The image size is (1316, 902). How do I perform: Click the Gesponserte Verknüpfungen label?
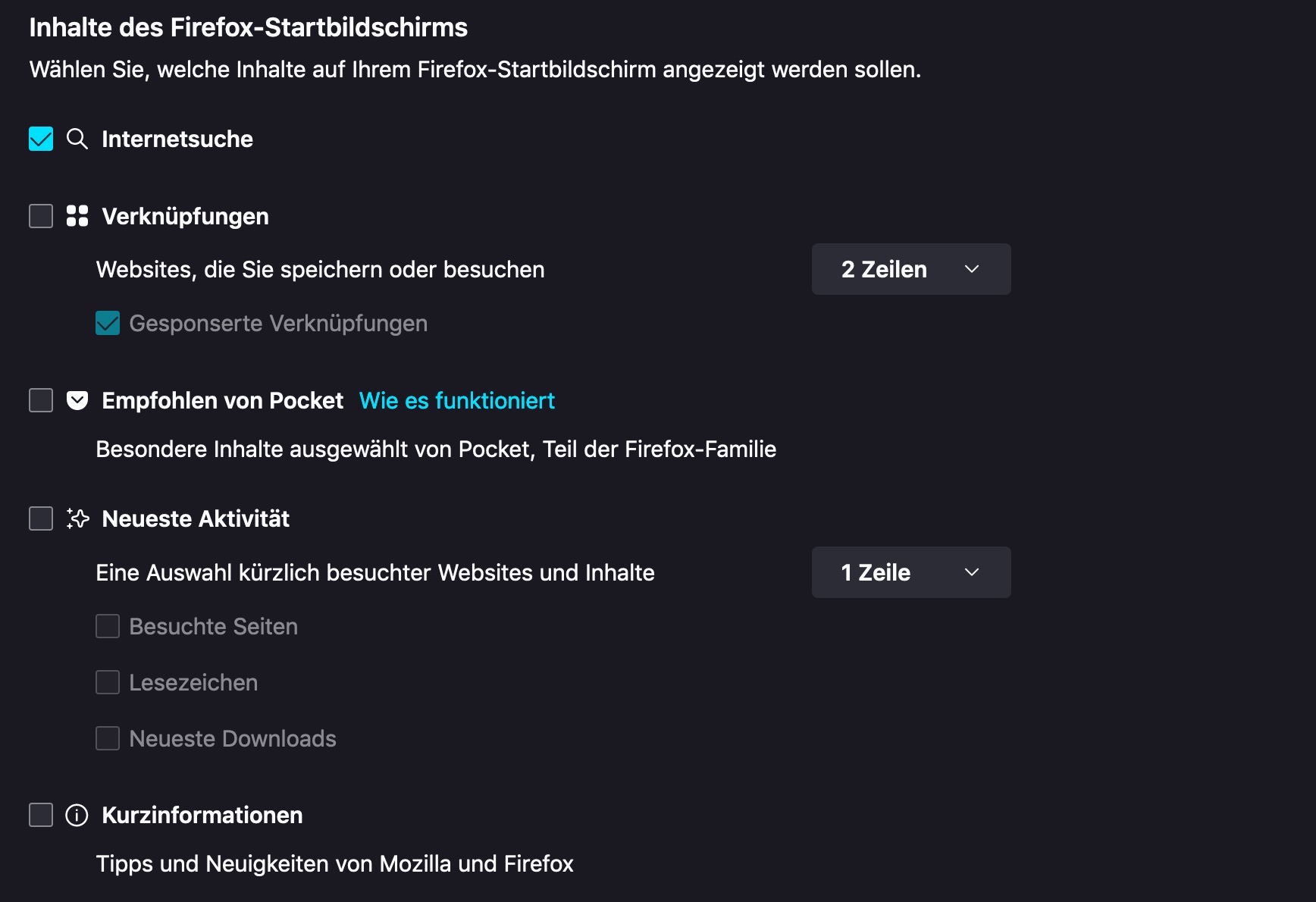[x=278, y=323]
